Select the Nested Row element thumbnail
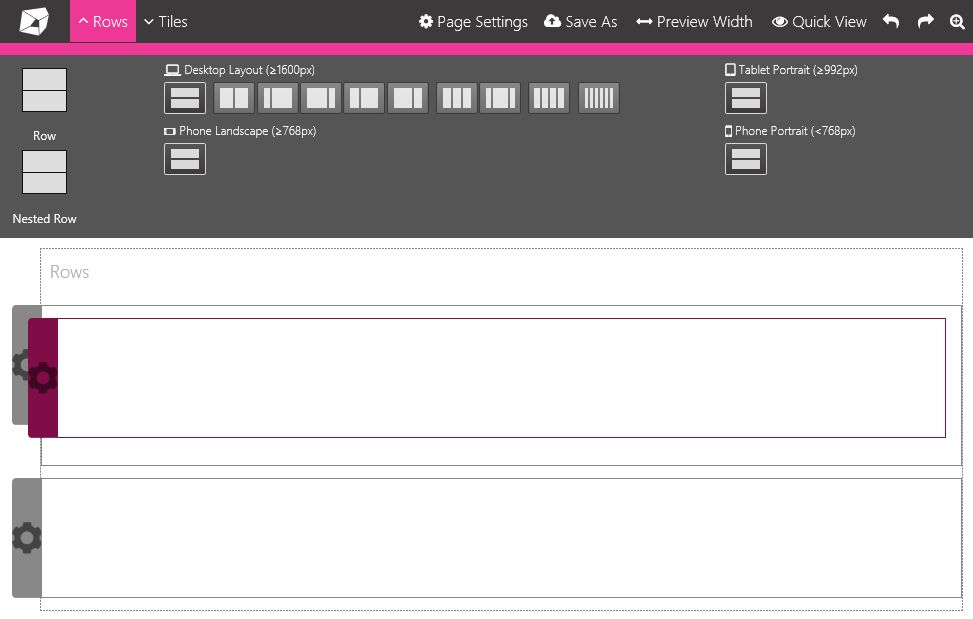Image resolution: width=973 pixels, height=619 pixels. click(x=44, y=172)
